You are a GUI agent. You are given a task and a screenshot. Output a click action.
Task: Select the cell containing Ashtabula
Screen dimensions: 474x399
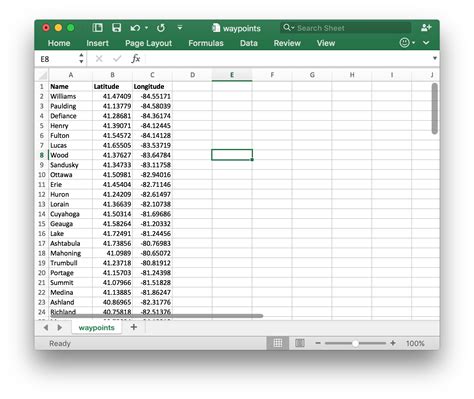tap(71, 243)
